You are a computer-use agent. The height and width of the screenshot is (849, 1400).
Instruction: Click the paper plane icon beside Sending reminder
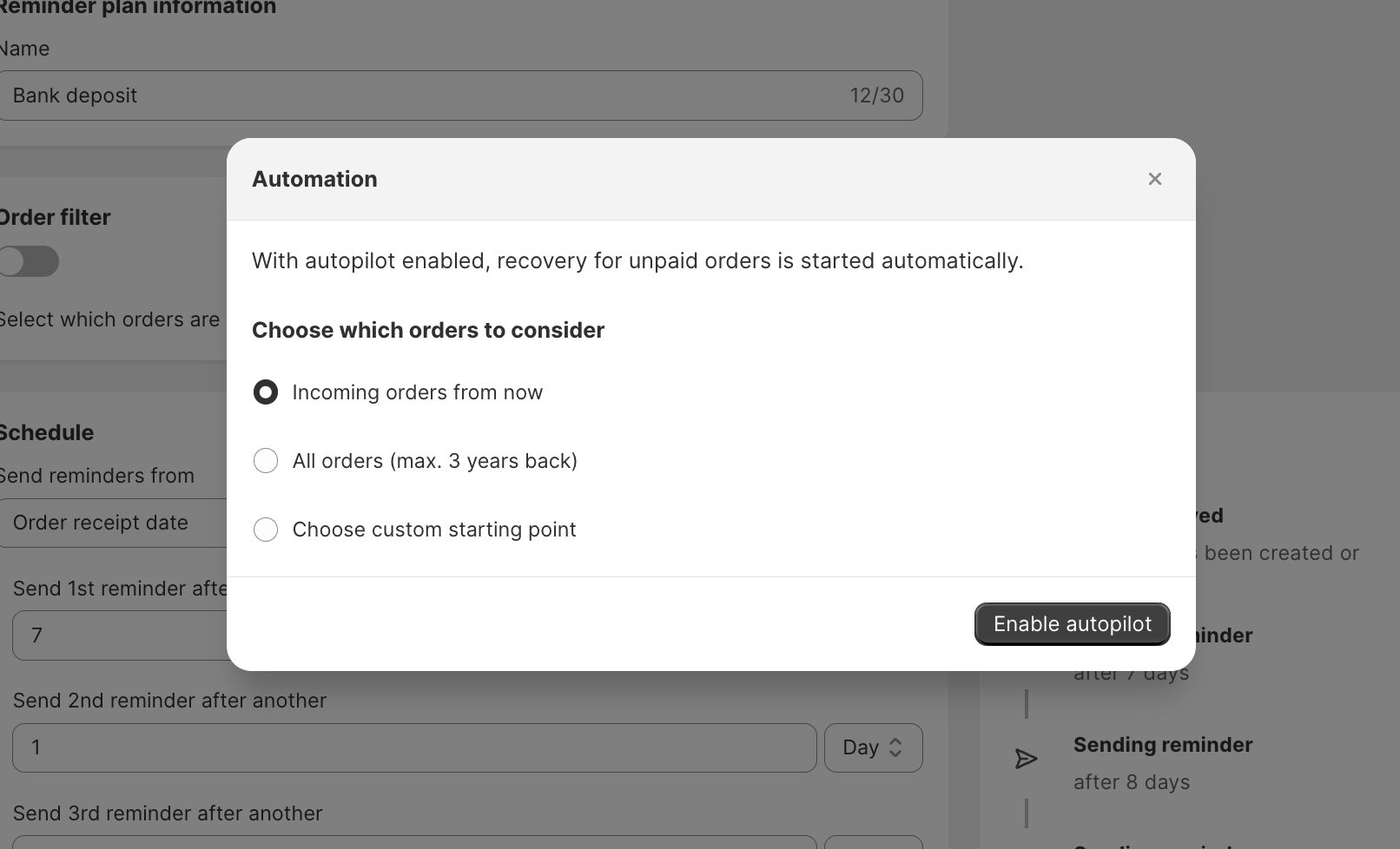point(1026,759)
